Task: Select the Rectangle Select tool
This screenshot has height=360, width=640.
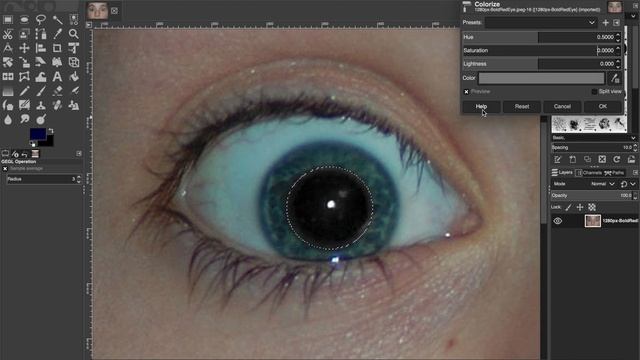Action: pyautogui.click(x=8, y=20)
